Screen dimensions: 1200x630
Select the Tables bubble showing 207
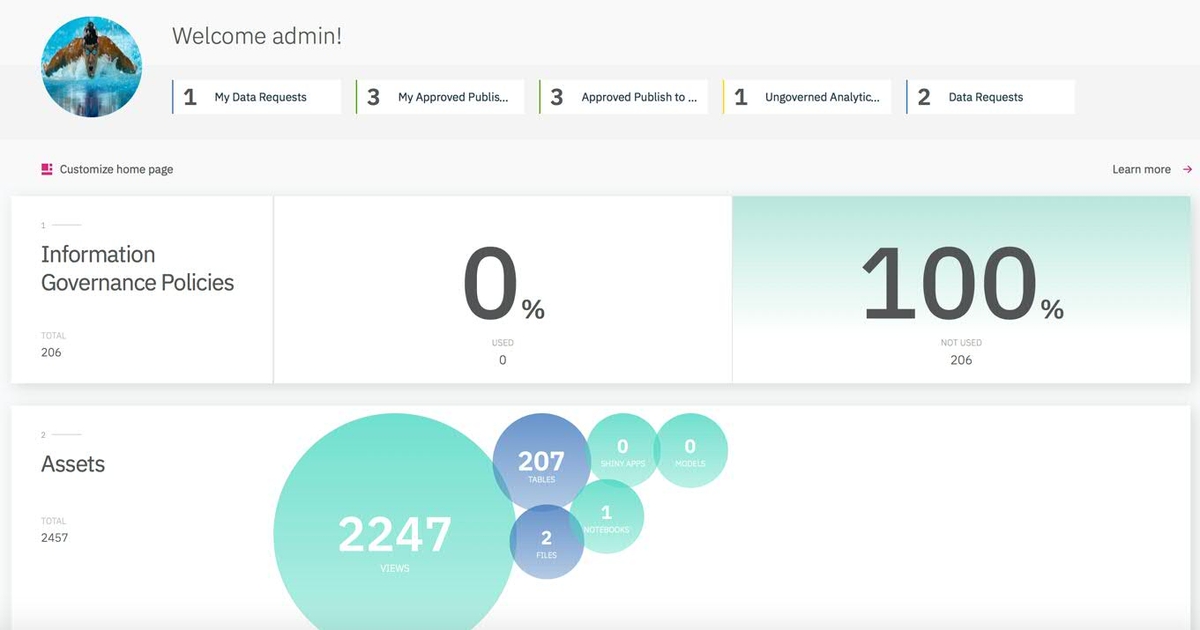(x=540, y=462)
